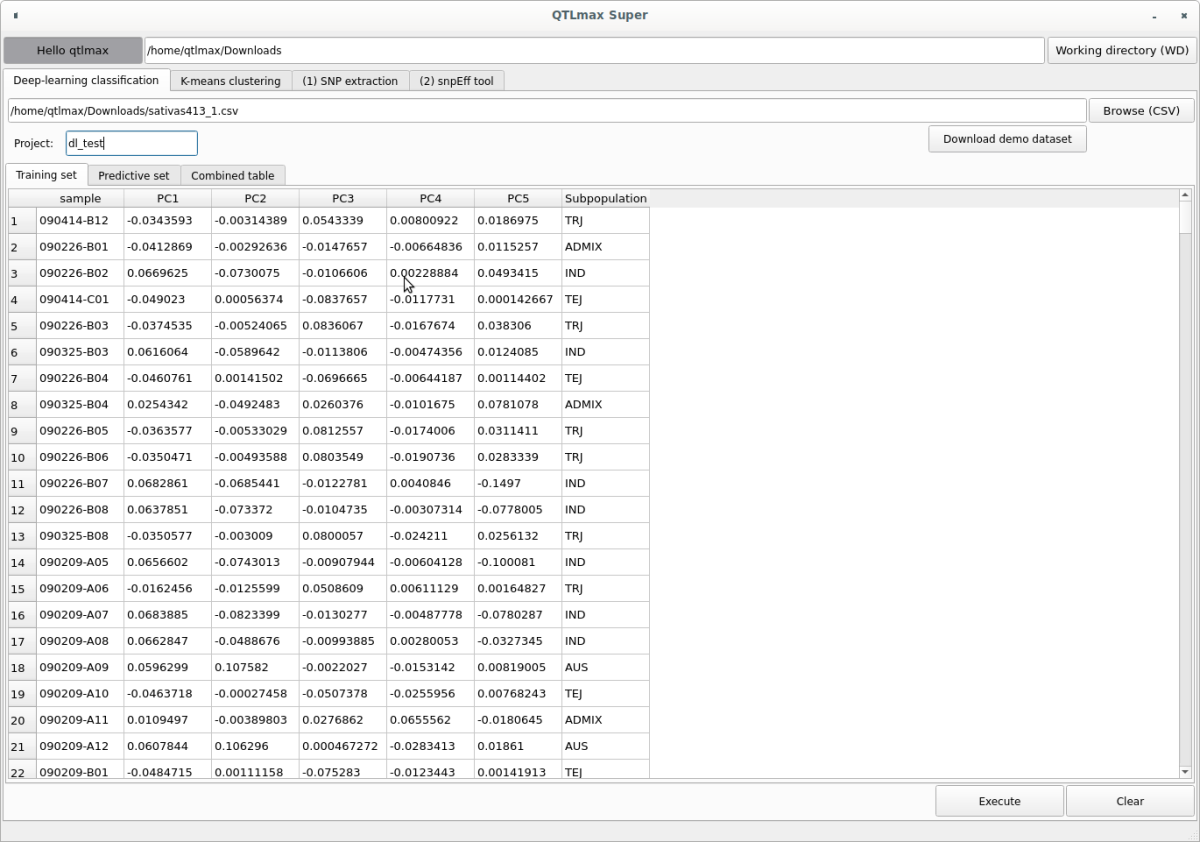This screenshot has height=842, width=1200.
Task: Minimize the QTLmax Super window
Action: [x=1155, y=16]
